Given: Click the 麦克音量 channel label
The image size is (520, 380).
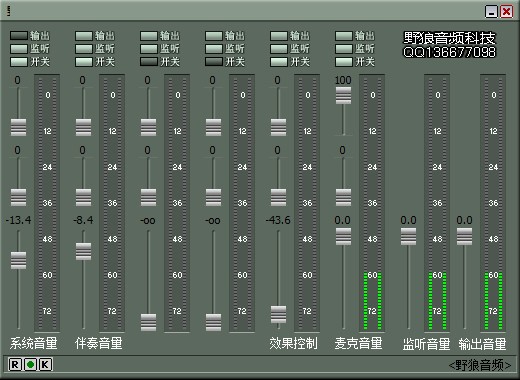Looking at the screenshot, I should tap(358, 343).
